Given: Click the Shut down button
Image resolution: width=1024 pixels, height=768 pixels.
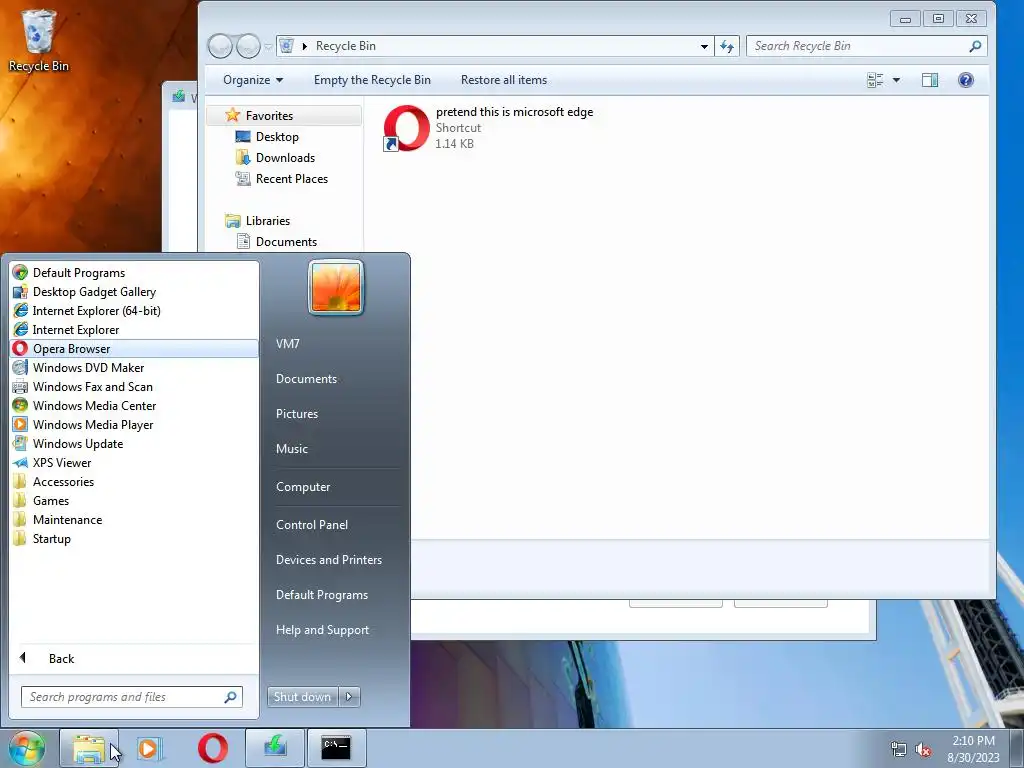Looking at the screenshot, I should coord(303,697).
